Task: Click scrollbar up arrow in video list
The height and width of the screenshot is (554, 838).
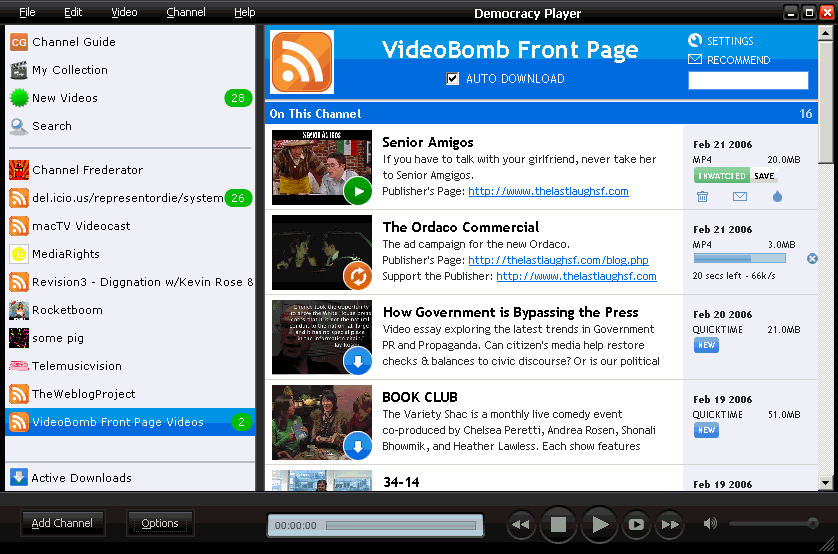Action: pos(825,33)
